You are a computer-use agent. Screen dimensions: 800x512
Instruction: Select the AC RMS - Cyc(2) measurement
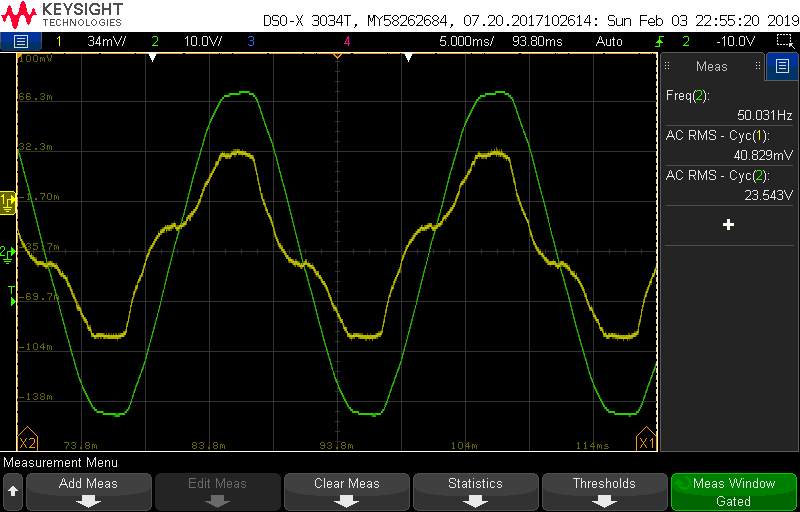tap(729, 186)
